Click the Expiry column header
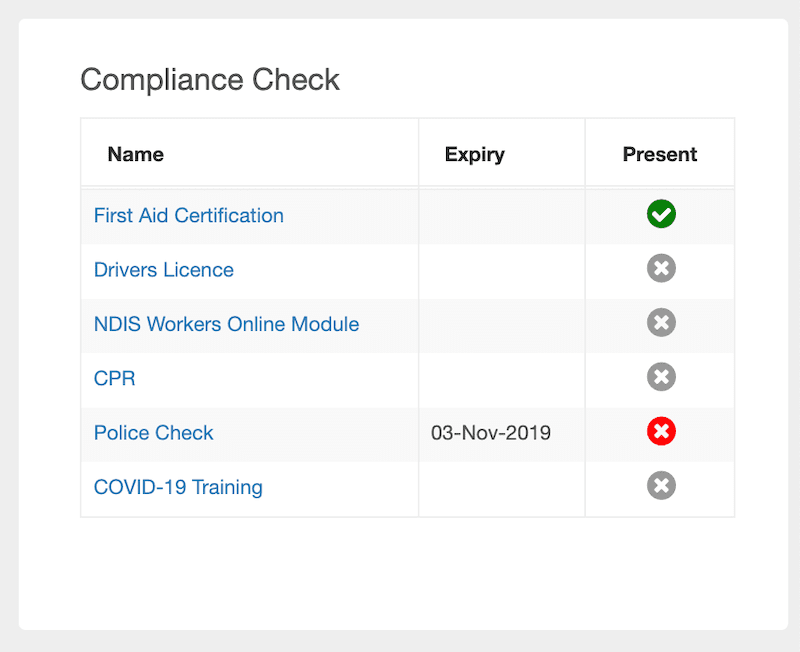 (474, 155)
